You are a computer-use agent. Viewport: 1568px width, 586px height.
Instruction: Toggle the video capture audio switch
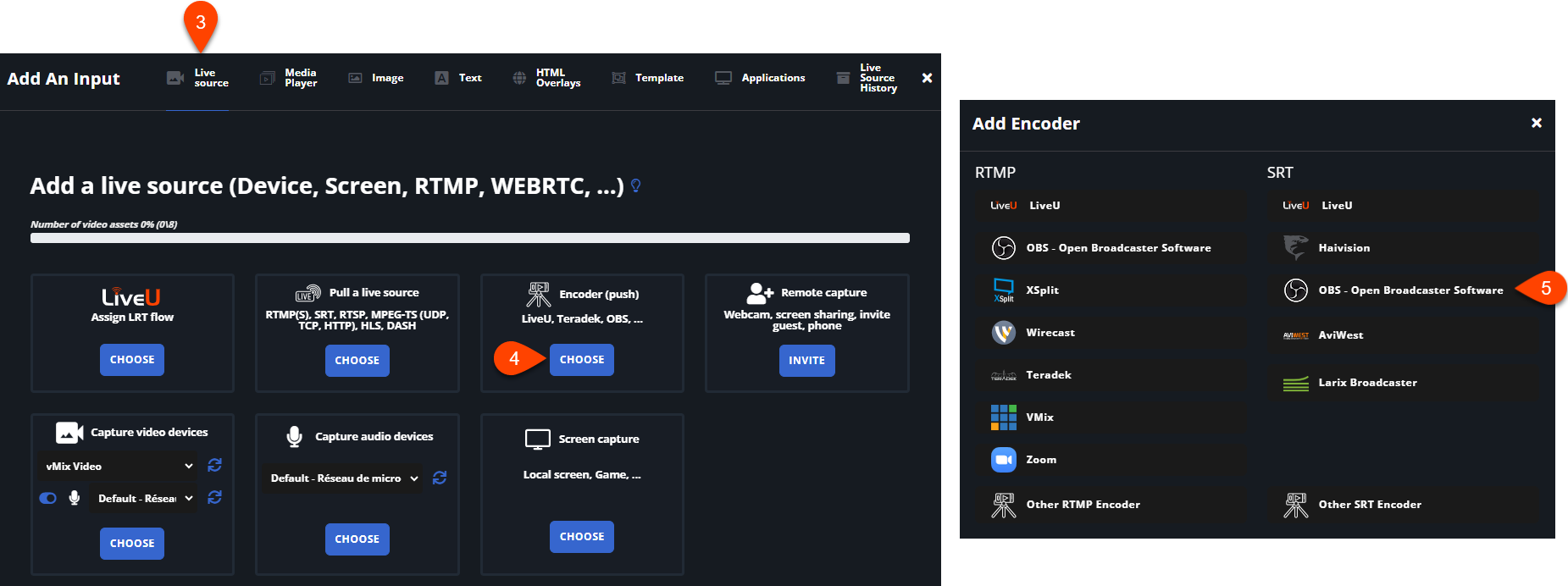tap(48, 498)
